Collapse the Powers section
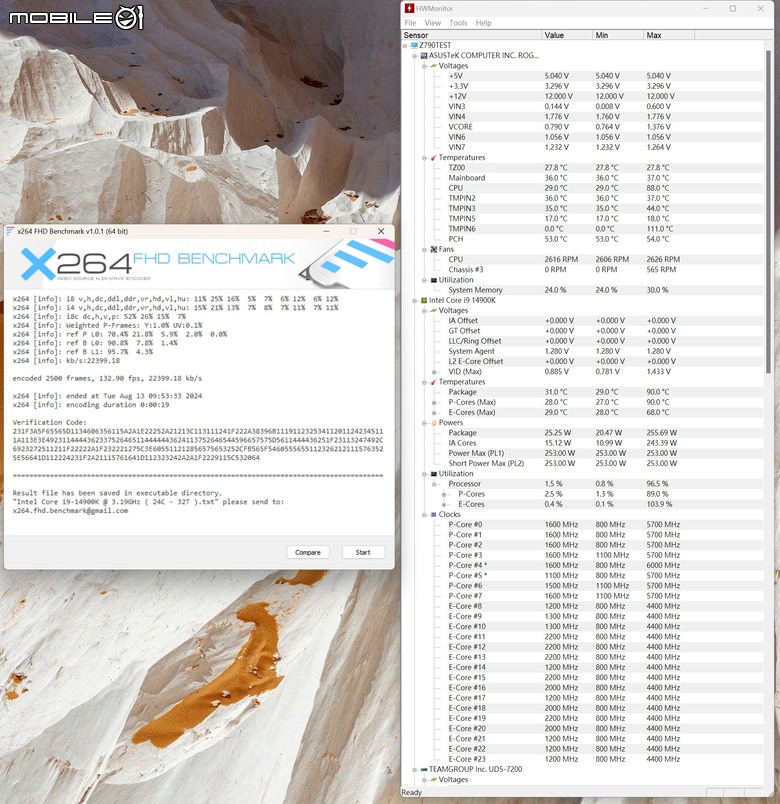780x804 pixels. pos(425,423)
